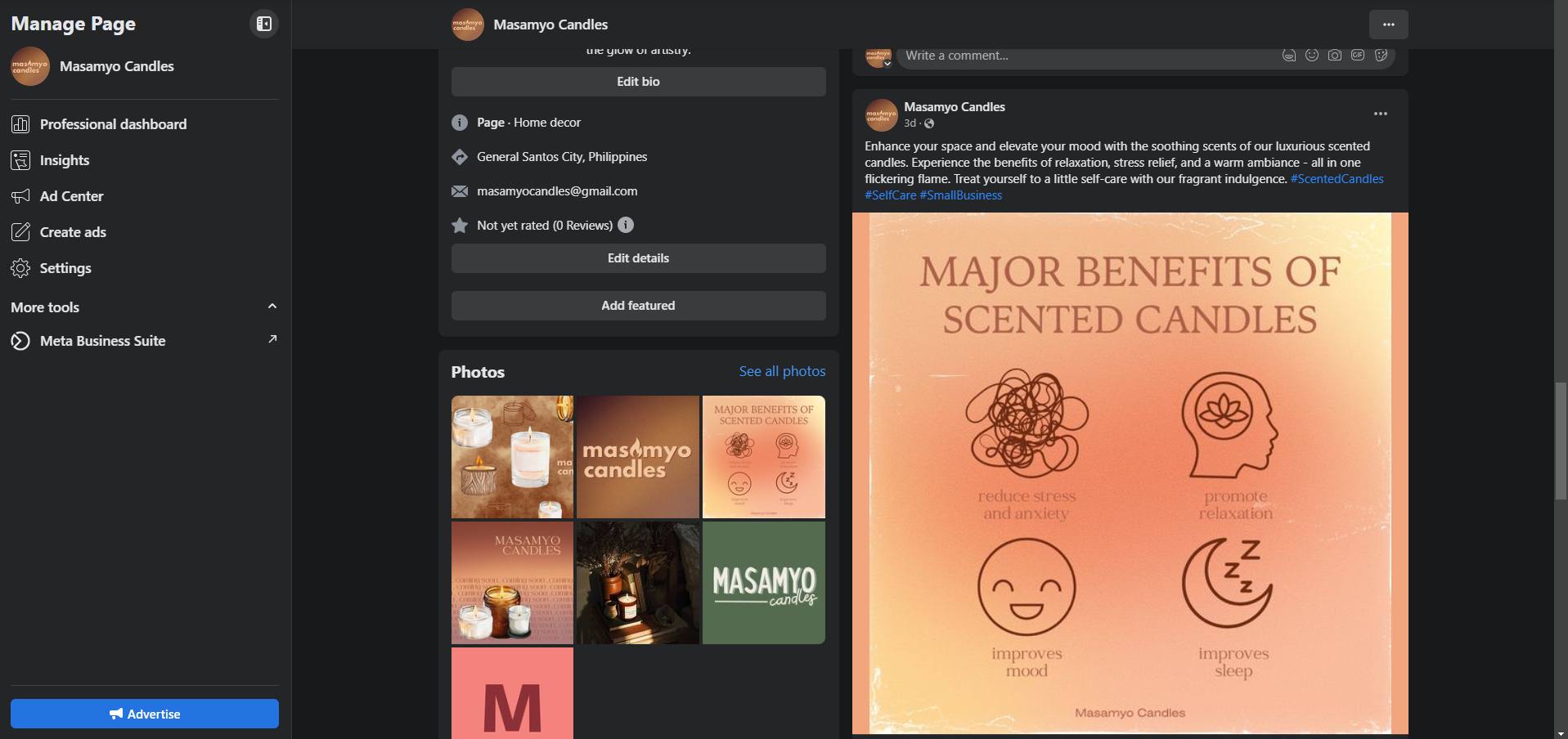The height and width of the screenshot is (739, 1568).
Task: Click the page vertical scrollbar thumb
Action: (x=1561, y=441)
